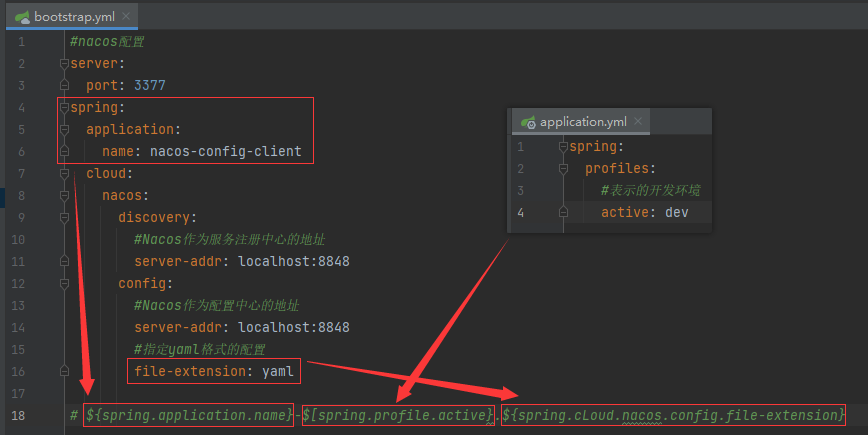Click the Spring icon on application.yml tab

pos(528,122)
